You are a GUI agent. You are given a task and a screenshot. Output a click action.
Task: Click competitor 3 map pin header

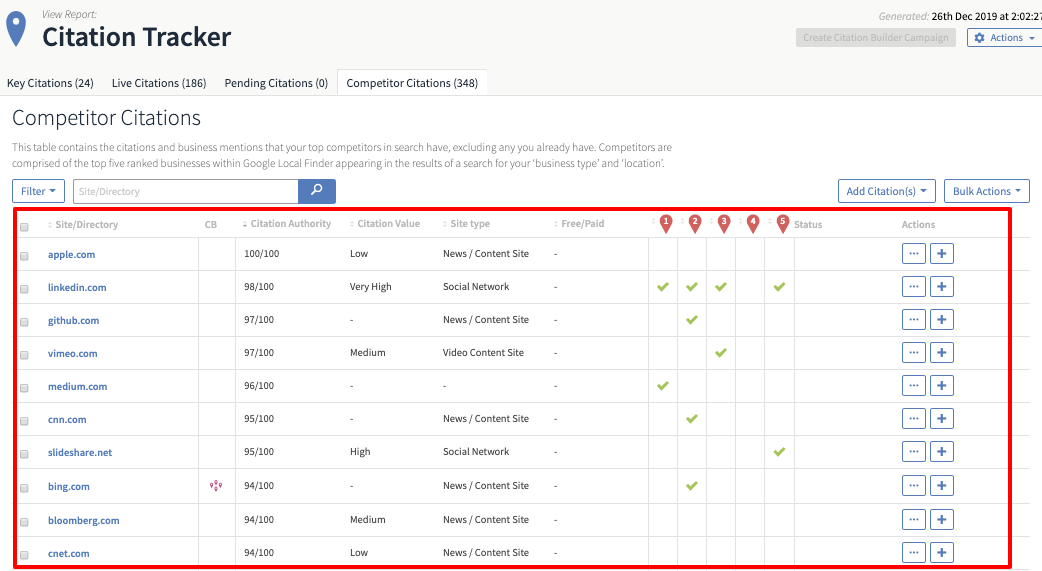click(724, 224)
